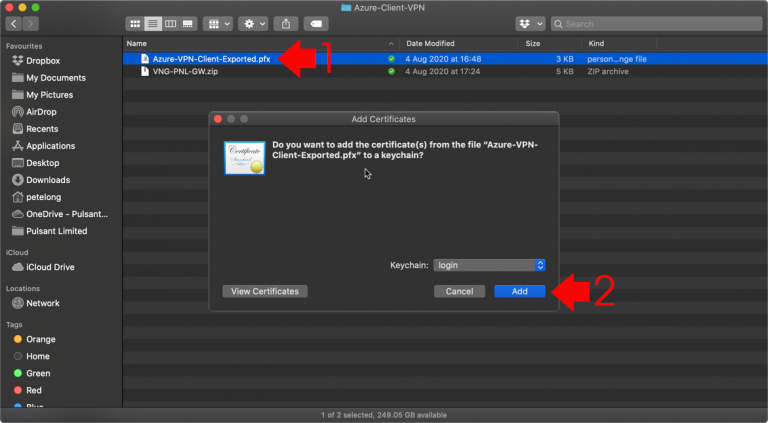The image size is (768, 423).
Task: Open iCloud Drive in sidebar
Action: pyautogui.click(x=50, y=267)
